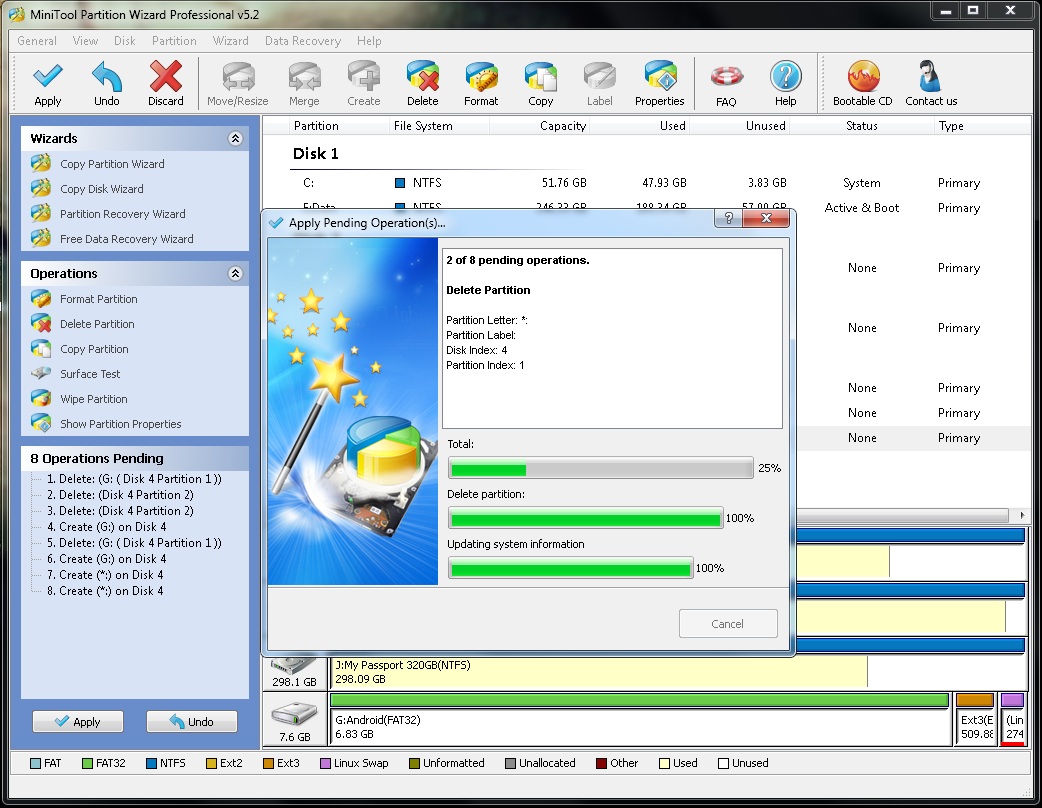Image resolution: width=1042 pixels, height=808 pixels.
Task: Select pending operation 8 Create (*:)
Action: coord(104,591)
